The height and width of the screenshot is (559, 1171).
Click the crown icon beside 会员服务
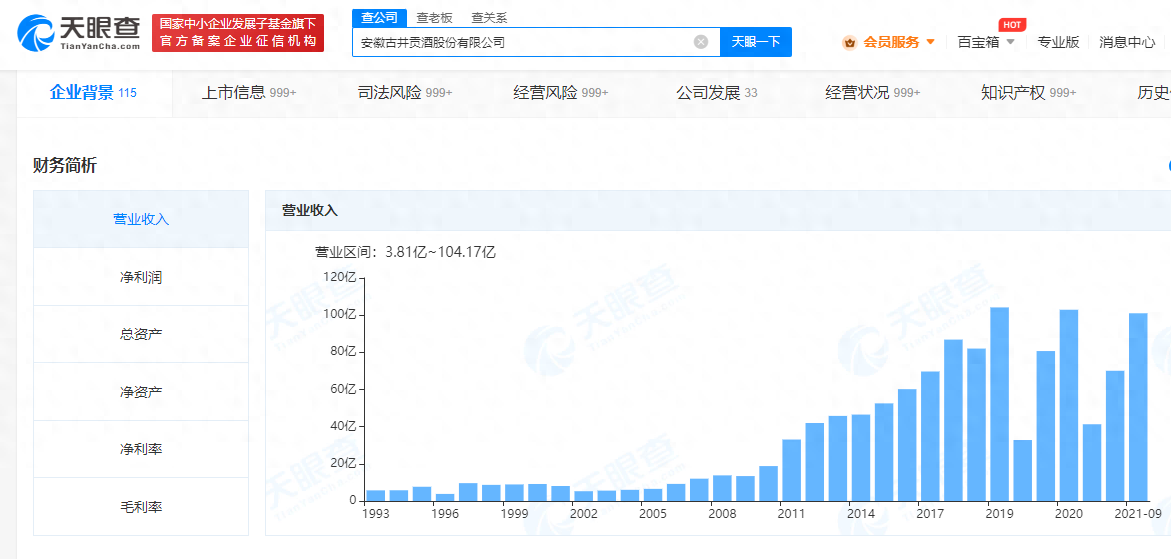[849, 43]
